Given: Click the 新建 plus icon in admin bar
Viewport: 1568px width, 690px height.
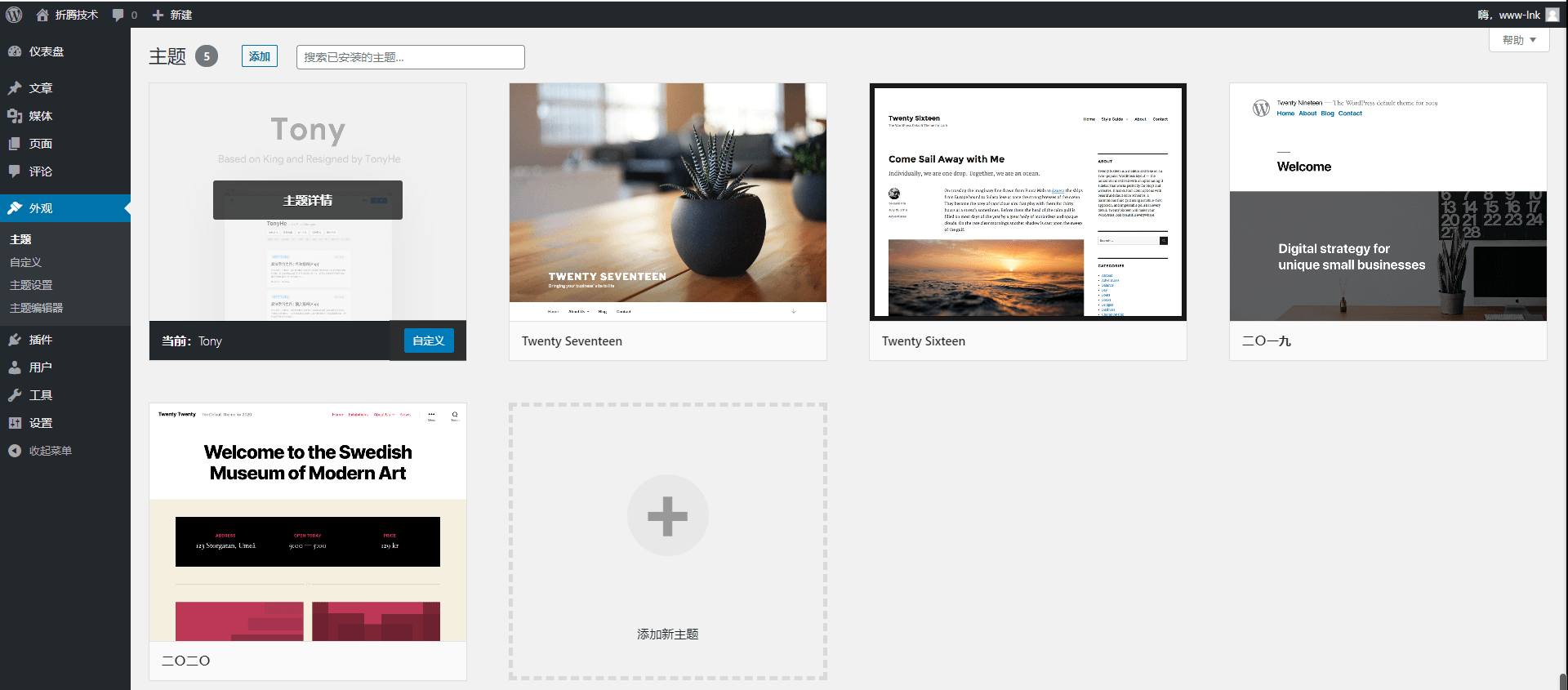Looking at the screenshot, I should [158, 15].
